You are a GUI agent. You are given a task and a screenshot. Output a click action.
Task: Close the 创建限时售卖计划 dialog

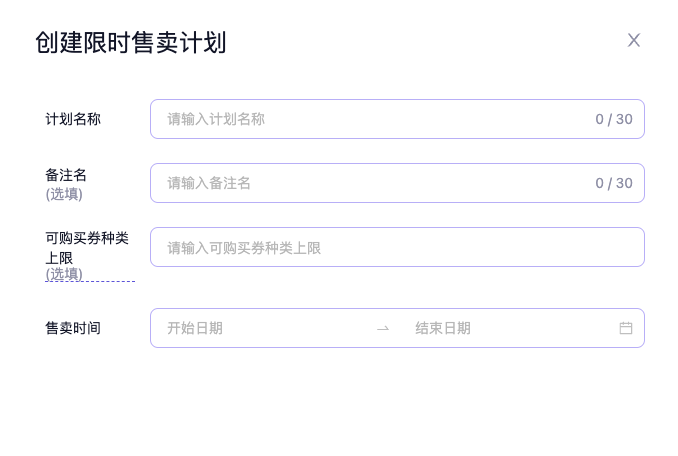634,40
